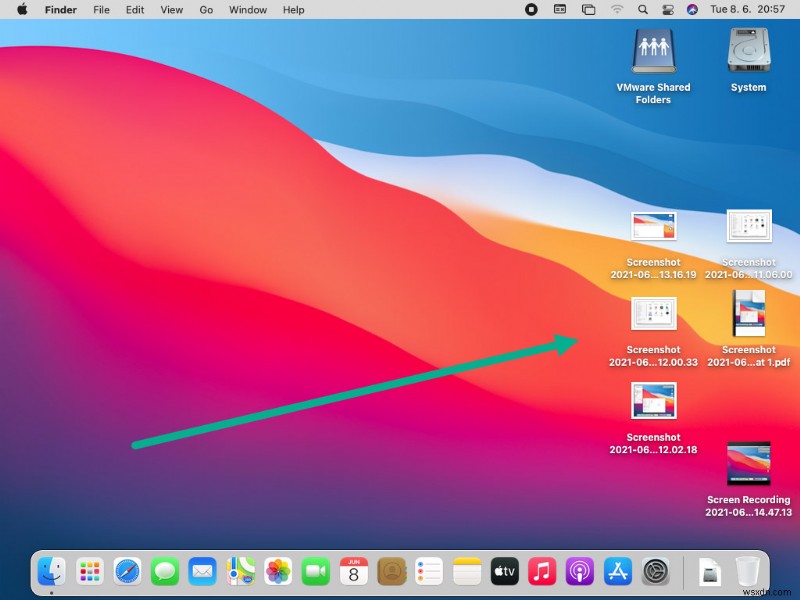Stop the active screen recording
The image size is (800, 600).
point(531,9)
